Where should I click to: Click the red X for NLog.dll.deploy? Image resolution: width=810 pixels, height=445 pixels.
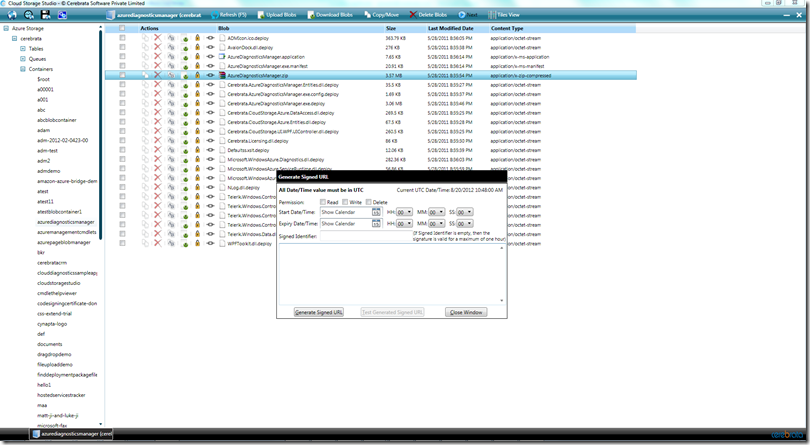click(158, 188)
